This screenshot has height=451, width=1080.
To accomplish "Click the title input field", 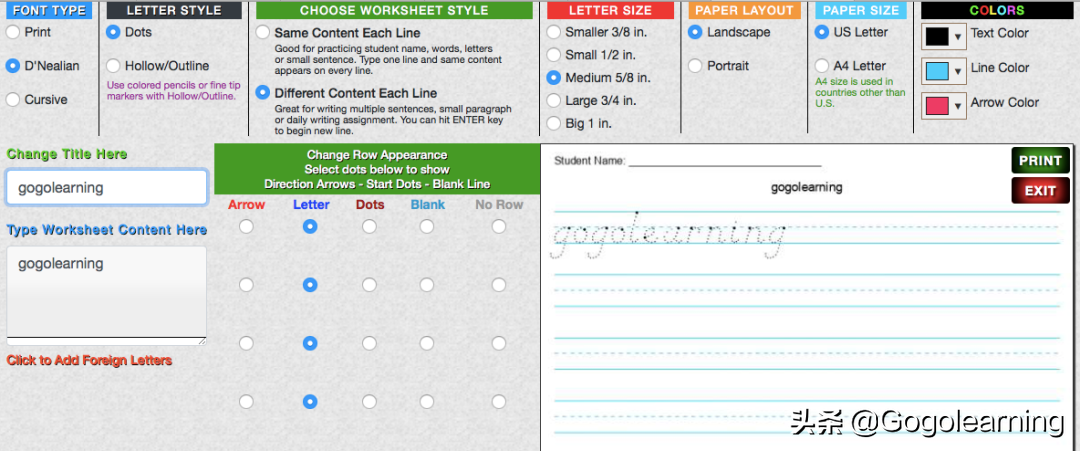I will [106, 187].
